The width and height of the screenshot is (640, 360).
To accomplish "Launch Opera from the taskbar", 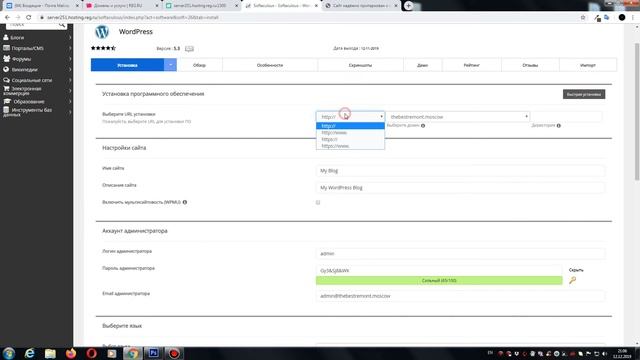I will pyautogui.click(x=91, y=353).
